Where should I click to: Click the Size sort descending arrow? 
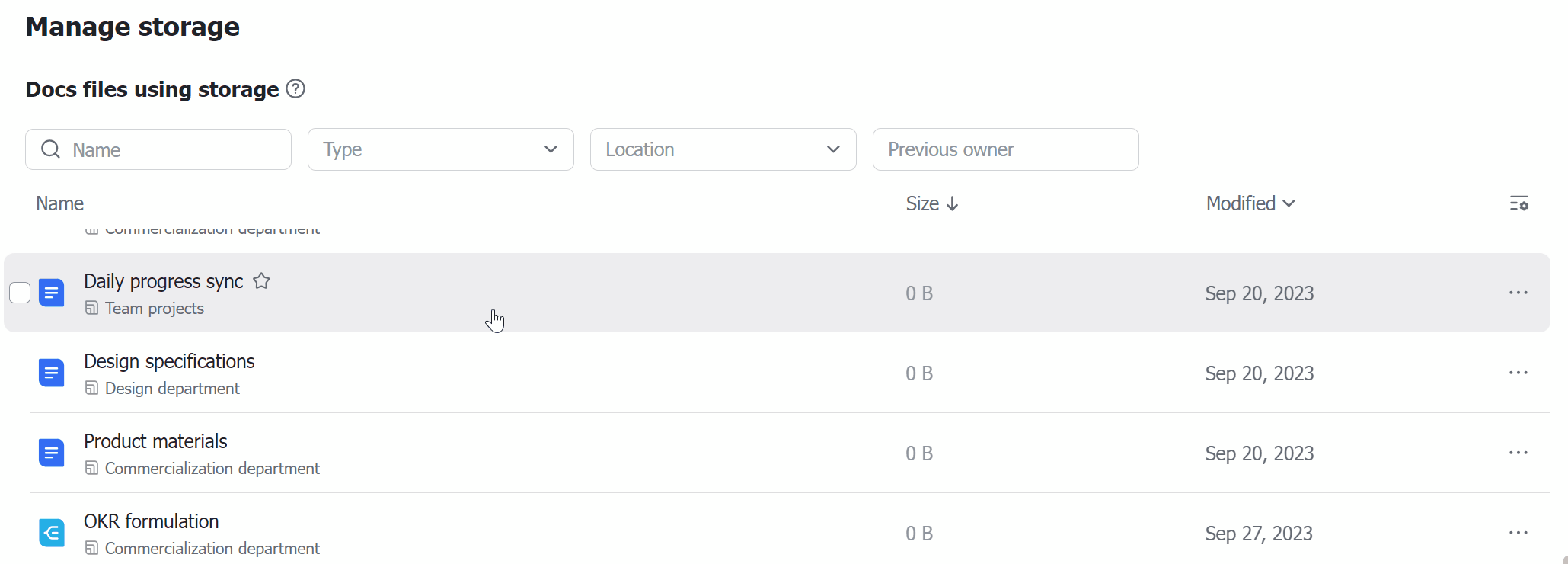pyautogui.click(x=953, y=203)
